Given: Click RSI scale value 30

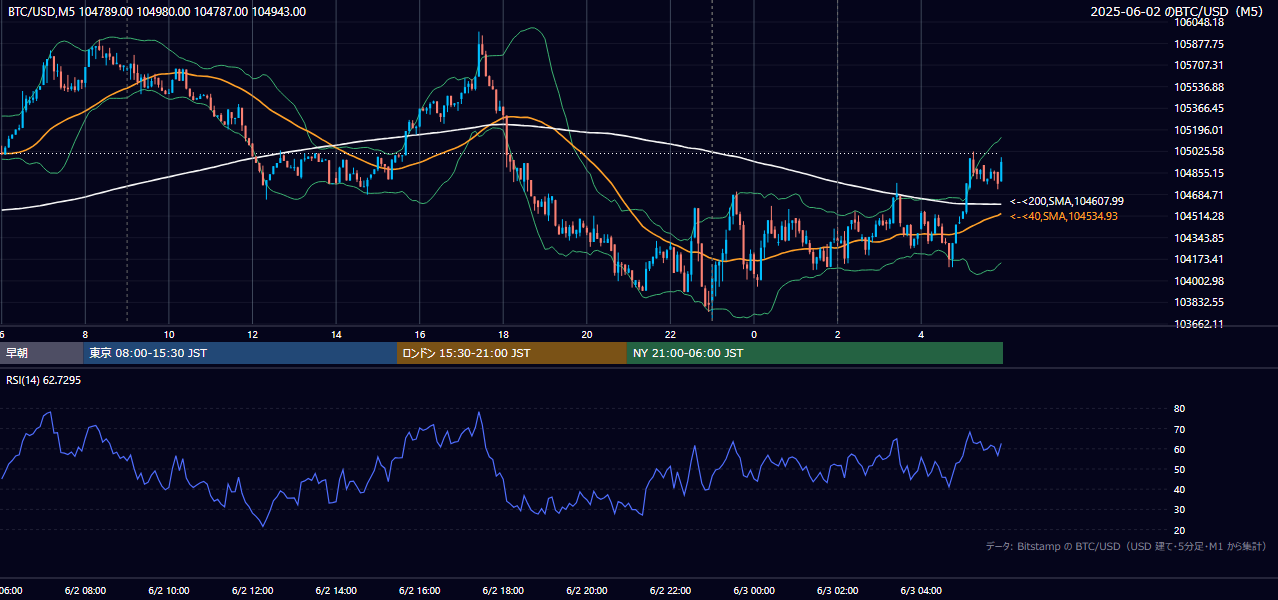Looking at the screenshot, I should pos(1179,510).
